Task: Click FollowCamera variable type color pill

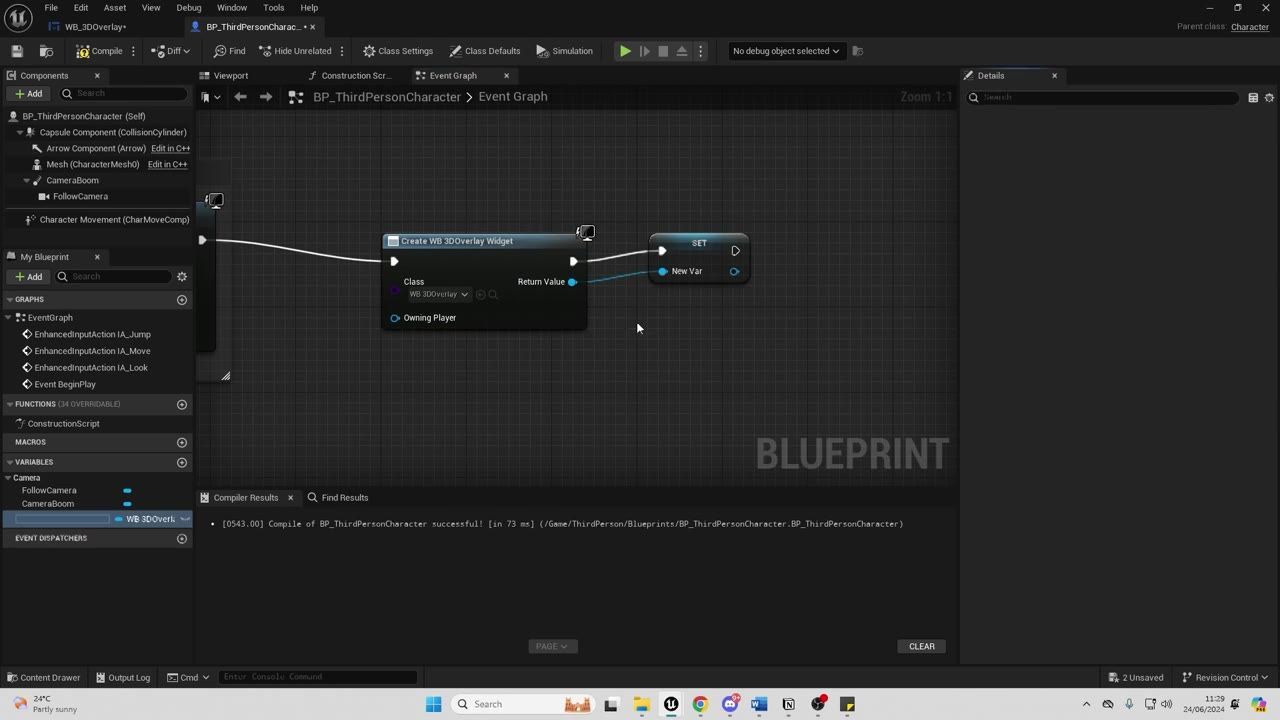Action: [x=127, y=490]
